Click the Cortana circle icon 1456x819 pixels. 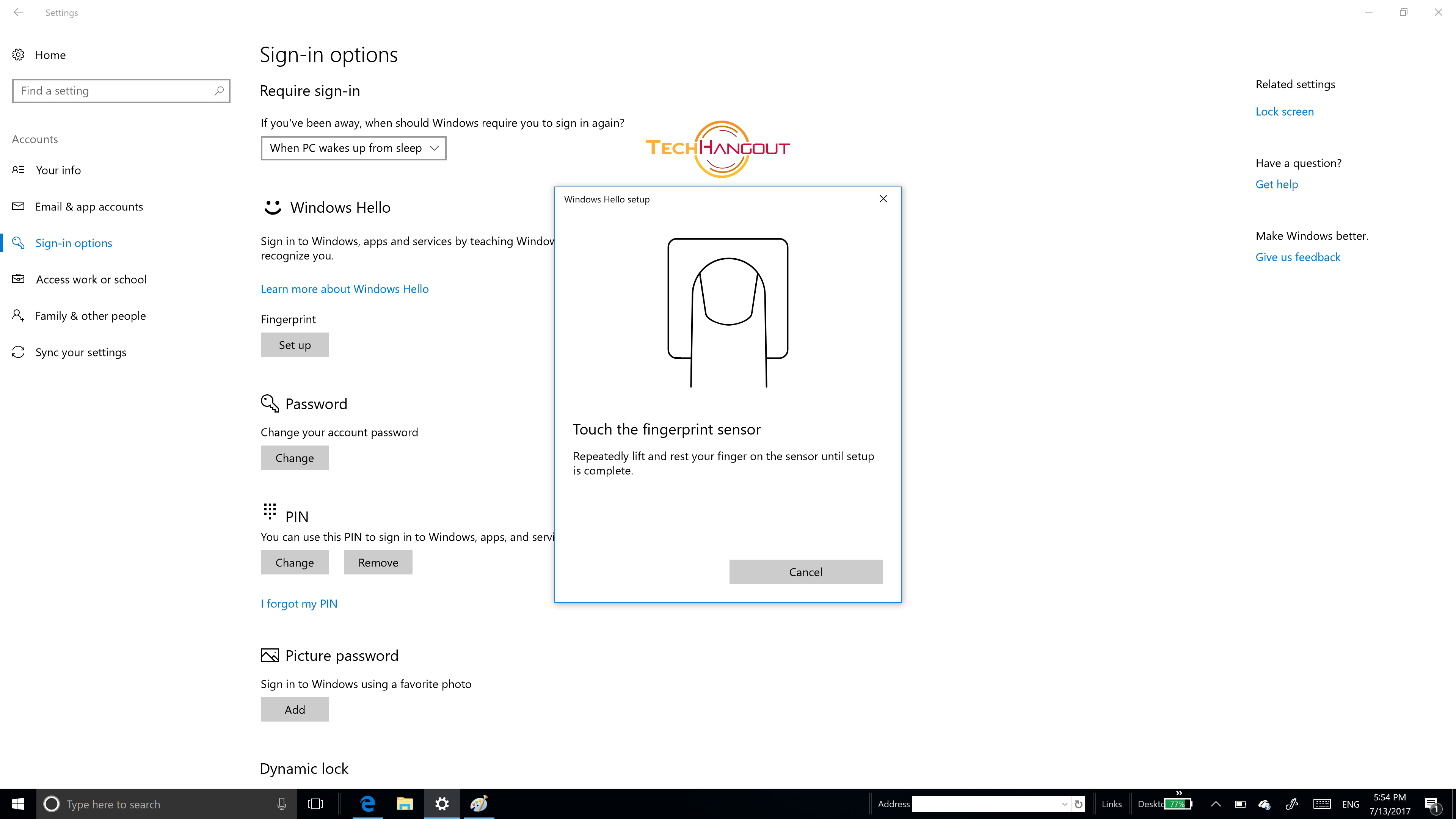pos(52,804)
